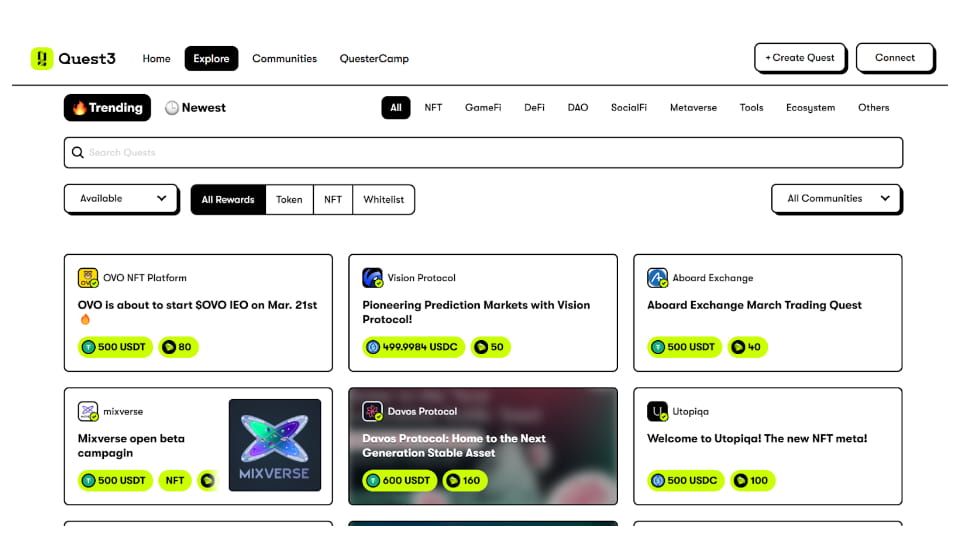Click the 500 USDT badge on Mixverse card
The width and height of the screenshot is (953, 539).
115,481
